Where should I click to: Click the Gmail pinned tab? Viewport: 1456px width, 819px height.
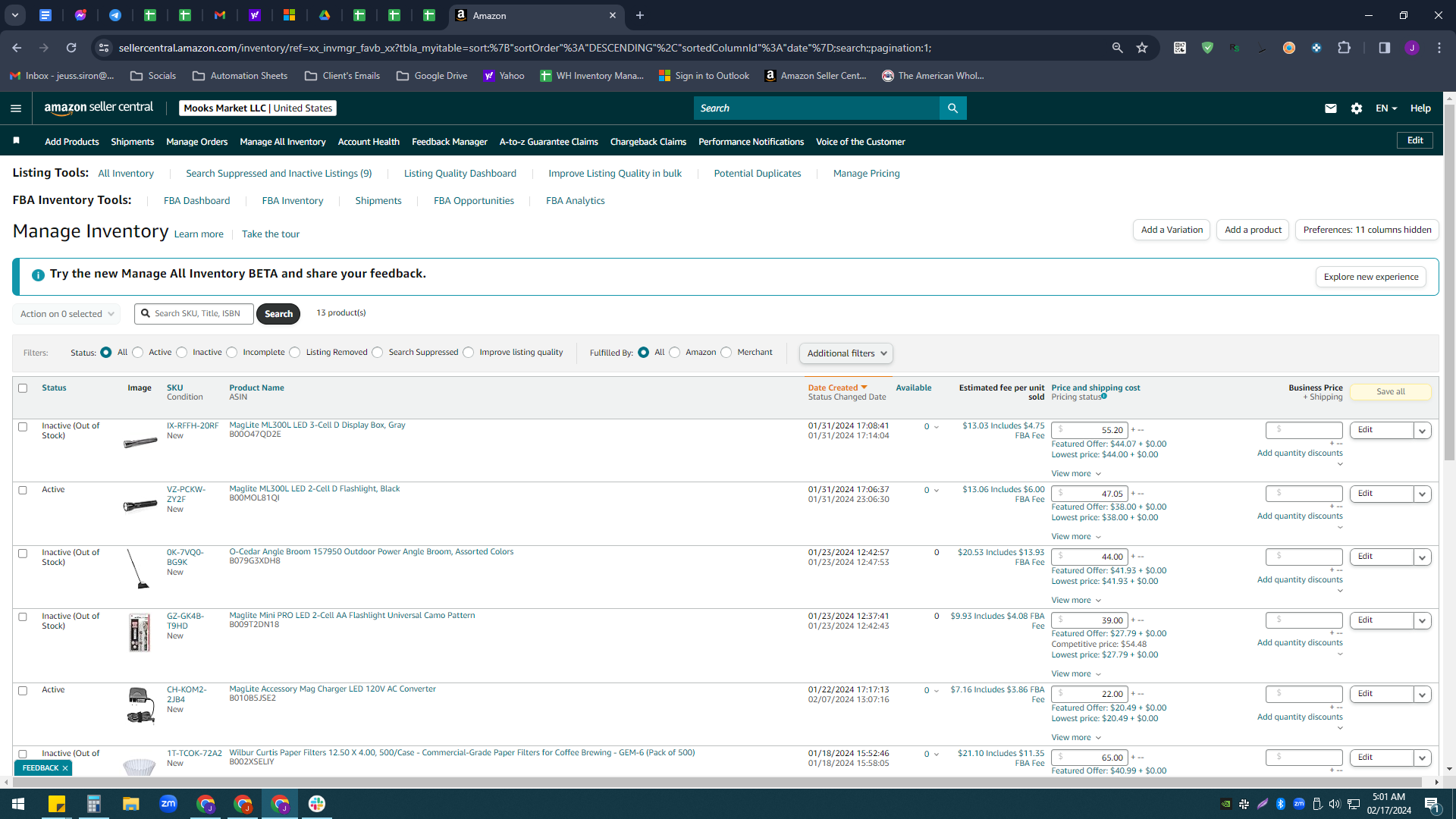point(220,15)
